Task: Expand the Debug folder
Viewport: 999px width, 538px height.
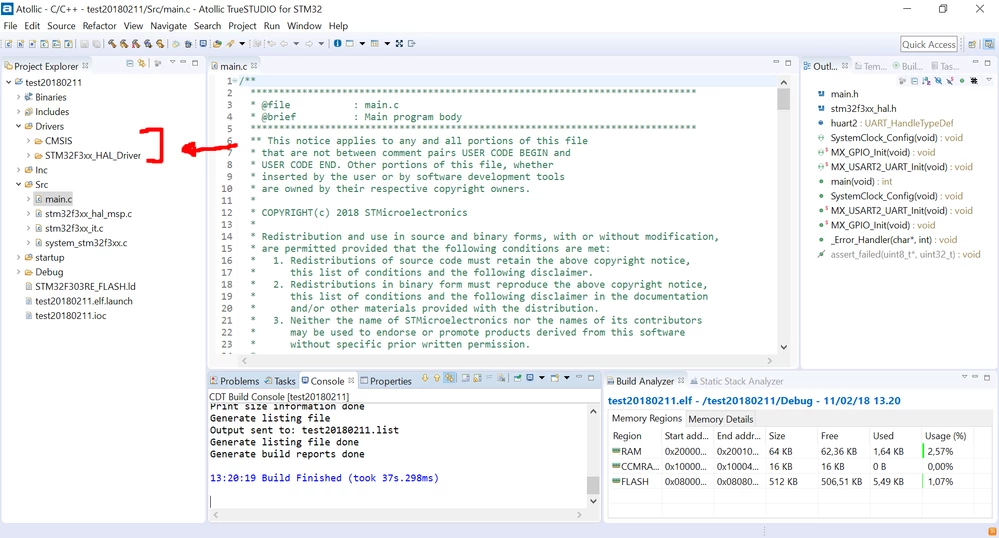Action: pos(18,272)
